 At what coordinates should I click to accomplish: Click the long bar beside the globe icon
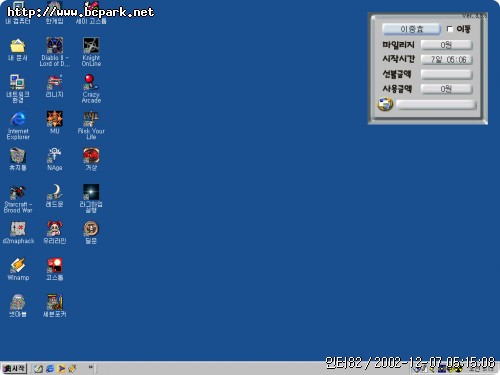(436, 105)
